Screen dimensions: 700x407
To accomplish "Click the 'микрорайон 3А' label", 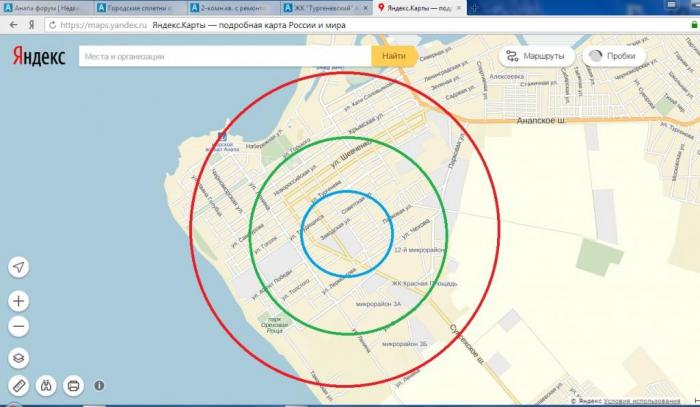I will click(379, 304).
